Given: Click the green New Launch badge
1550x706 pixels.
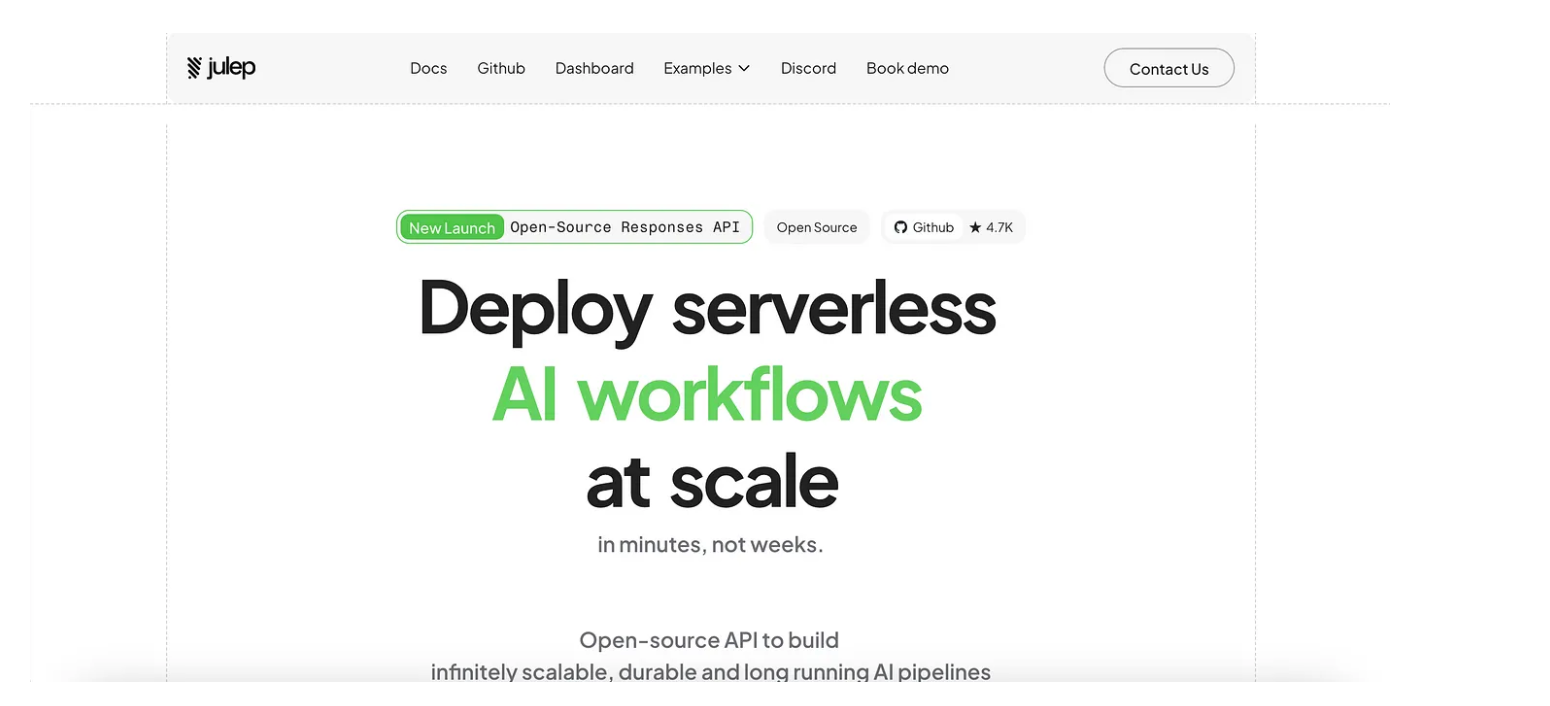Looking at the screenshot, I should (452, 227).
